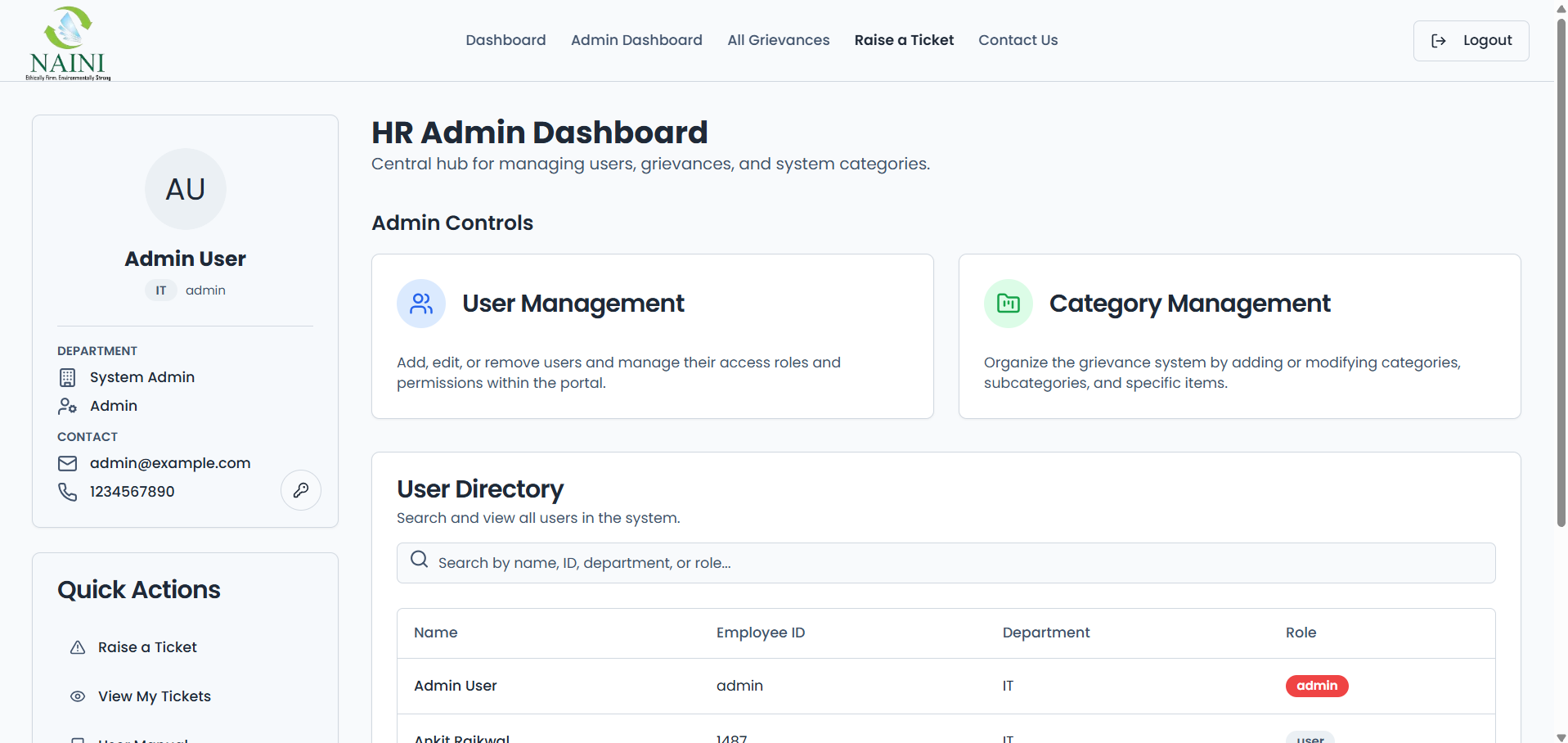This screenshot has height=743, width=1568.
Task: Click the envelope icon beside admin@example.com
Action: [x=67, y=463]
